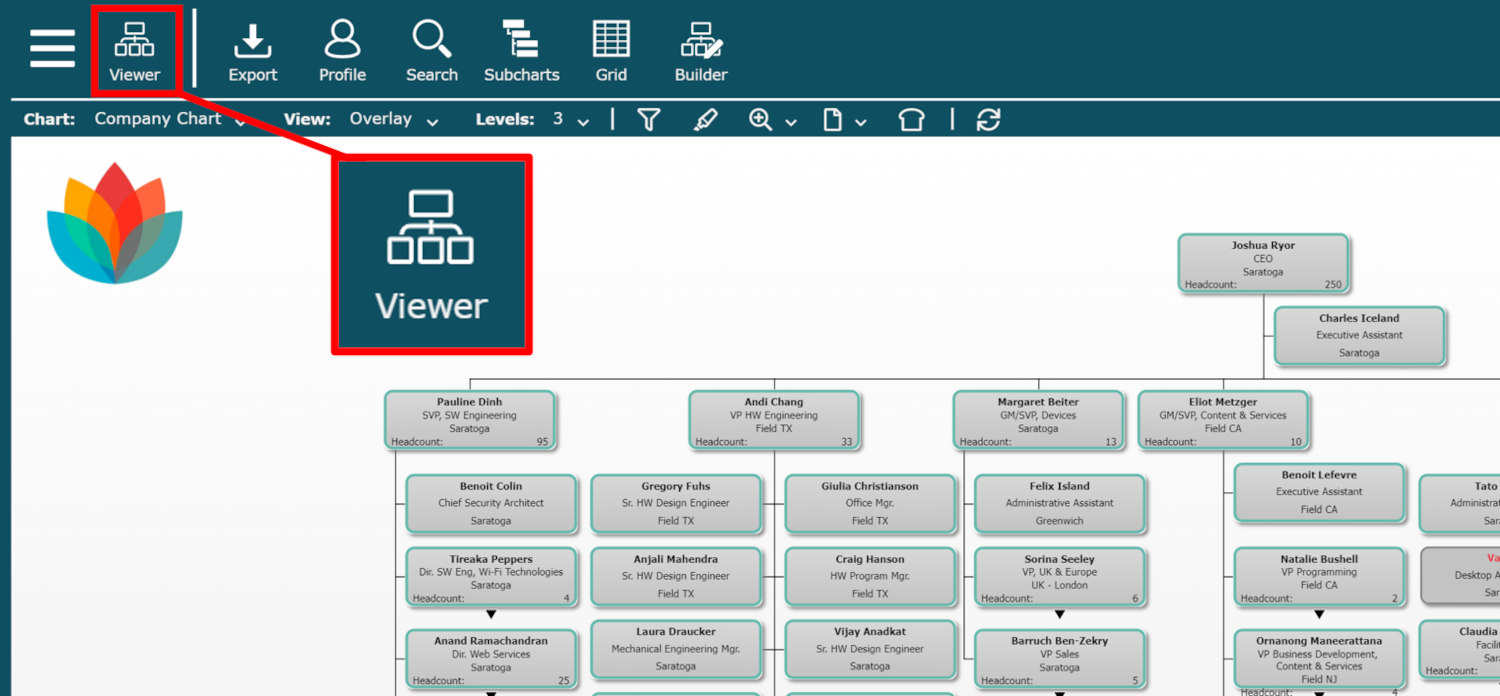Expand the page options chevron
This screenshot has height=696, width=1500.
[x=860, y=122]
